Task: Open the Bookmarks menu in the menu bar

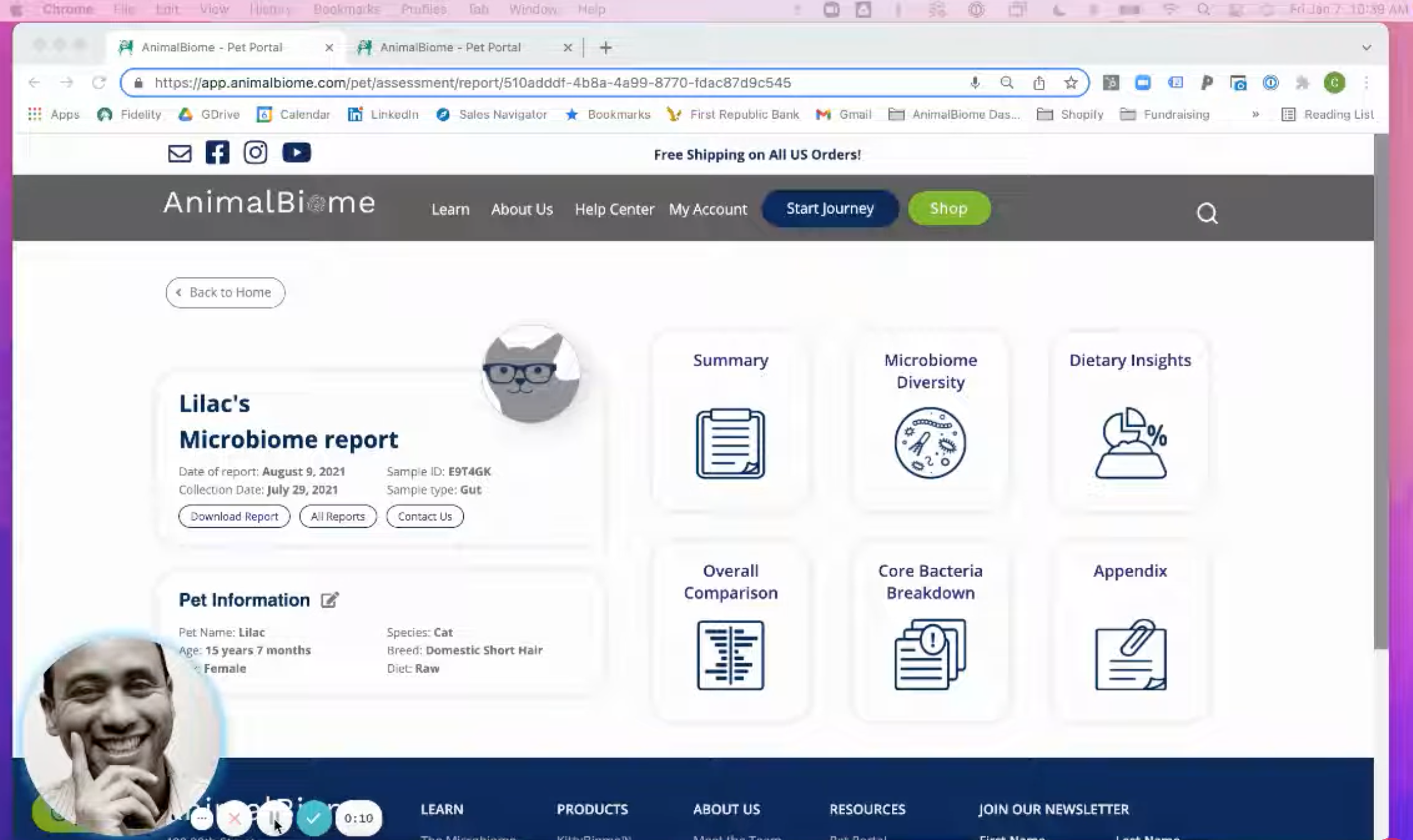Action: click(x=347, y=10)
